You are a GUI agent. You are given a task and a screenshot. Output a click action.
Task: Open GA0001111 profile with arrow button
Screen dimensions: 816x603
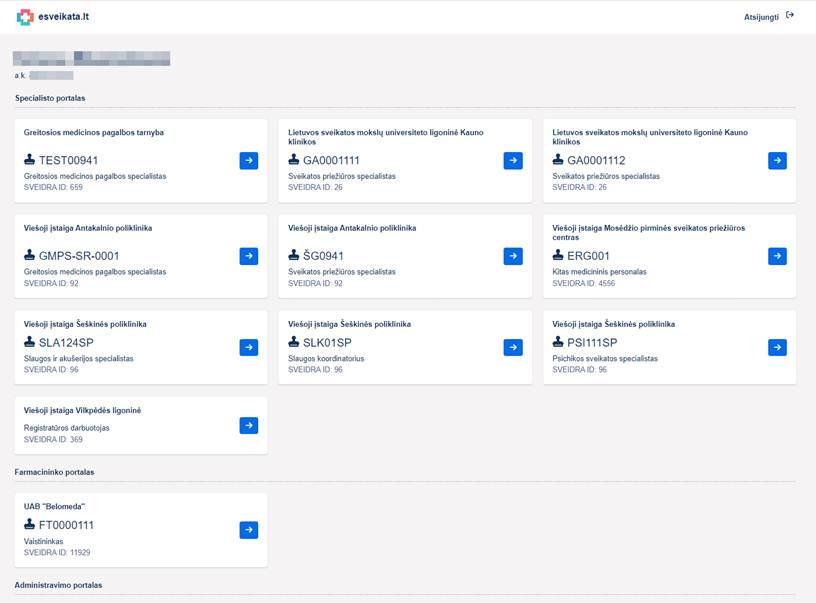click(513, 161)
